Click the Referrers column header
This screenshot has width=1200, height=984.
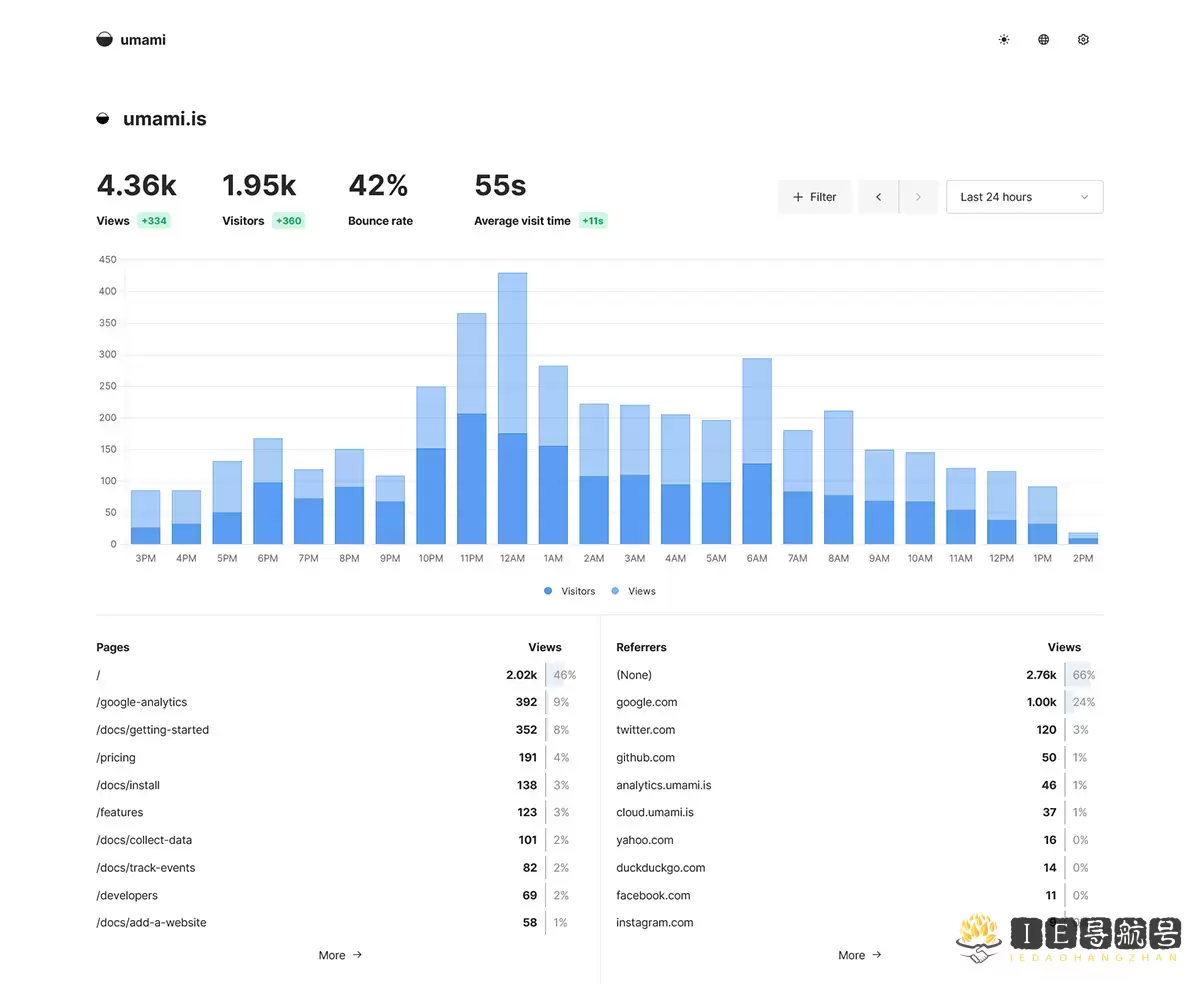point(641,647)
